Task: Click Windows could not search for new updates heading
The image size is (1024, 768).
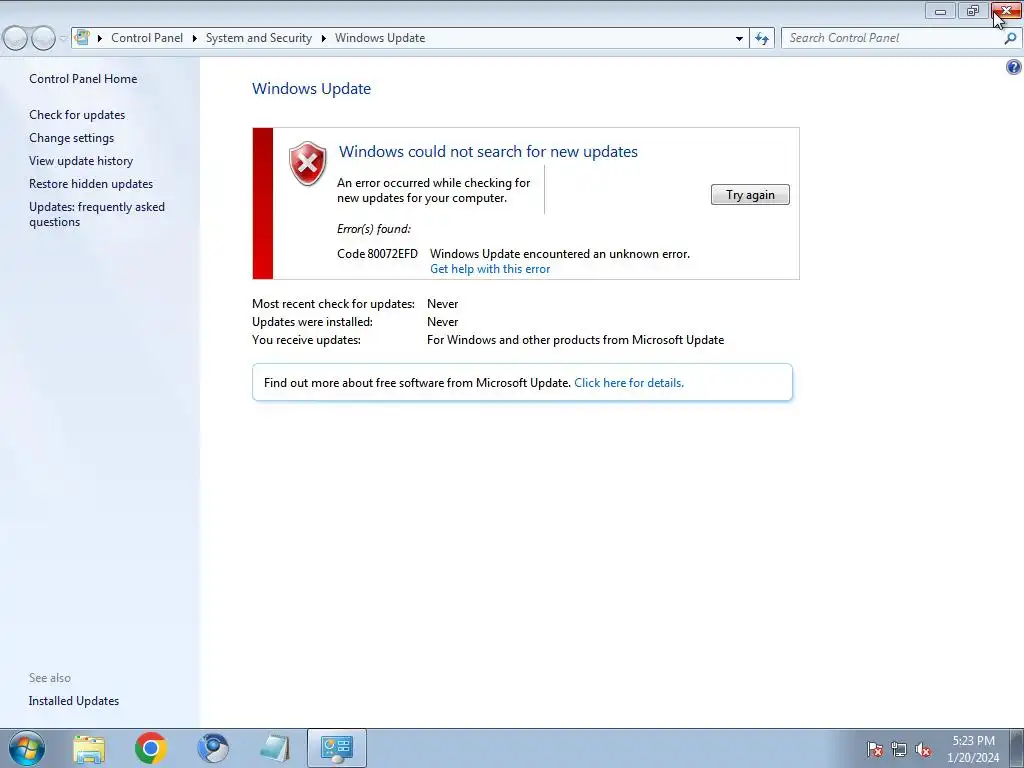Action: tap(488, 152)
